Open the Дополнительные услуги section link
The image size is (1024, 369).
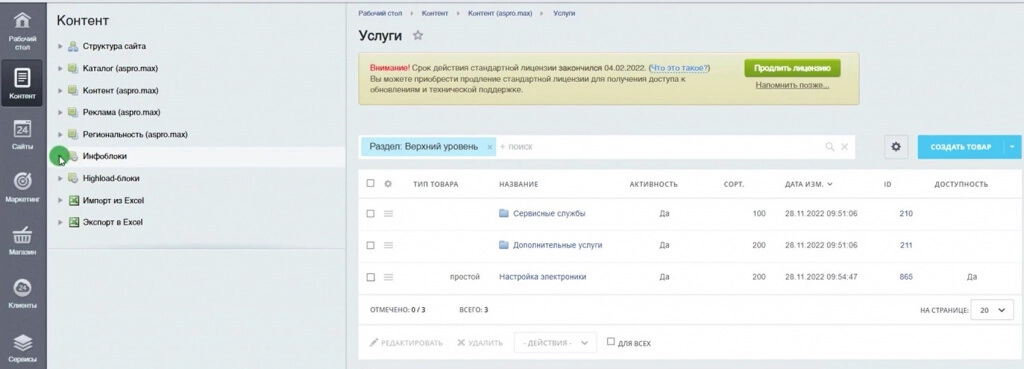(x=558, y=245)
